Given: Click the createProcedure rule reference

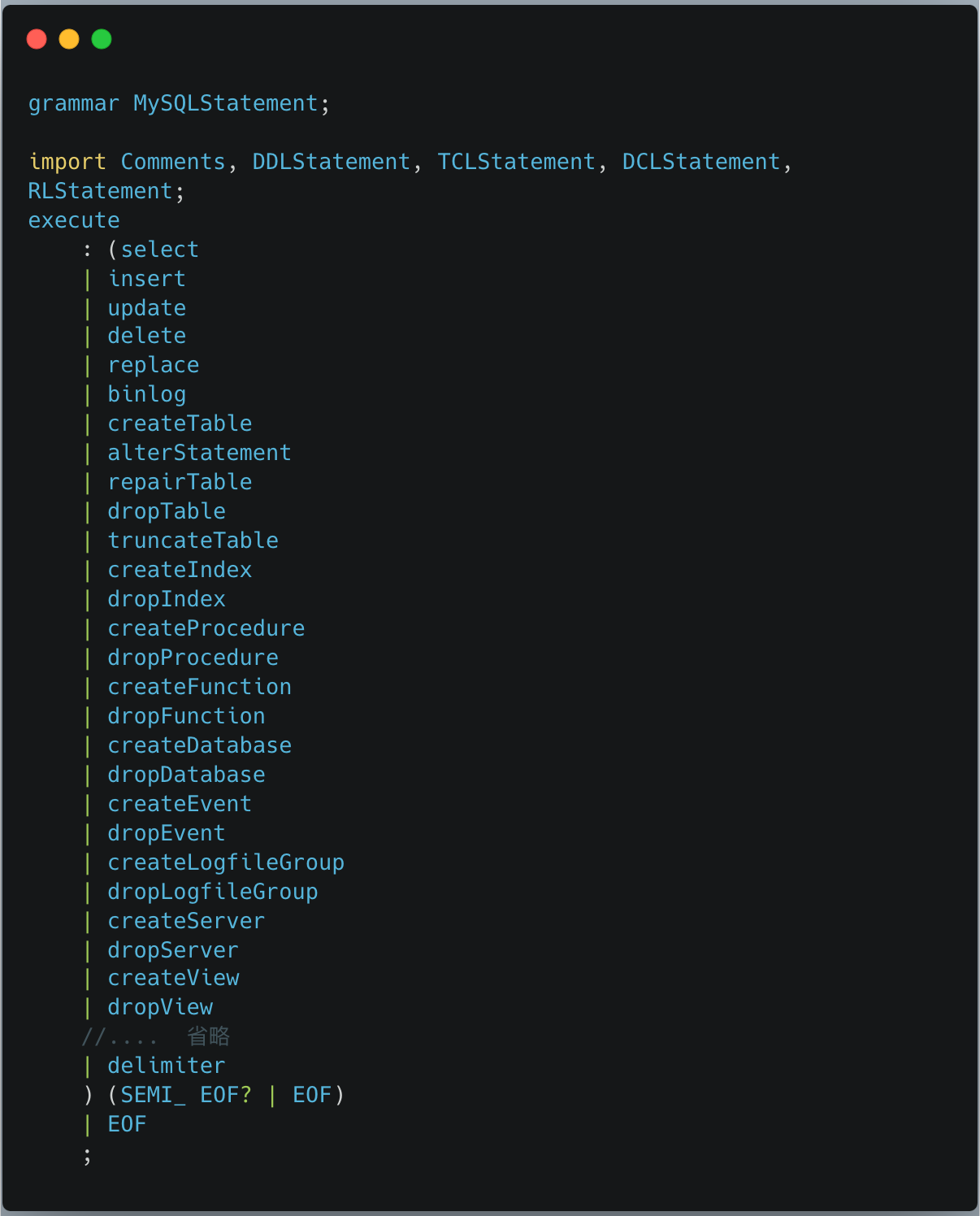Looking at the screenshot, I should 206,628.
